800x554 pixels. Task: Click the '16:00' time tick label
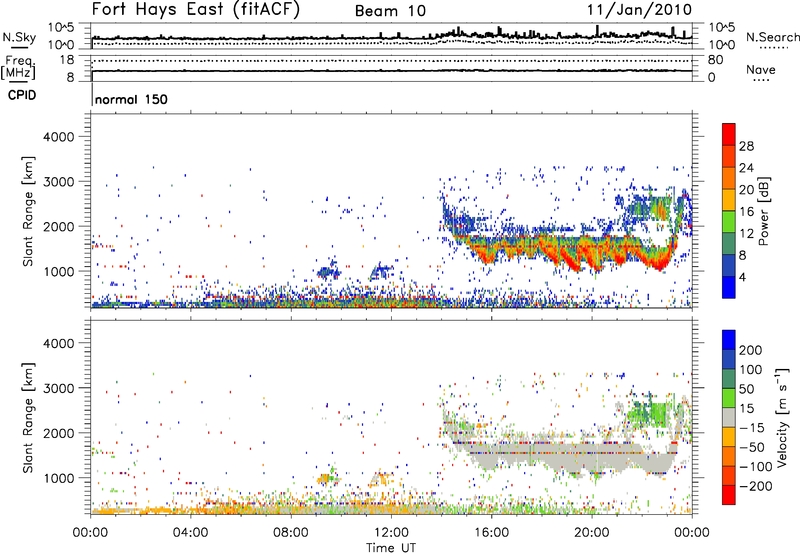pyautogui.click(x=491, y=533)
